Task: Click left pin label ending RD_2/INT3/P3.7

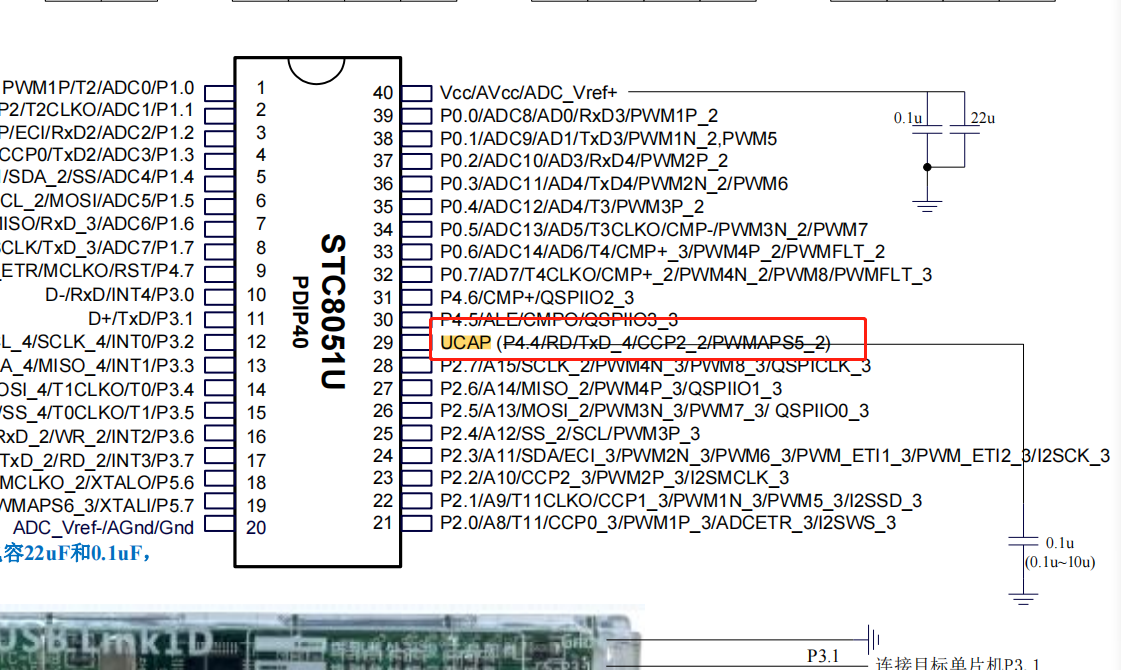Action: [97, 460]
